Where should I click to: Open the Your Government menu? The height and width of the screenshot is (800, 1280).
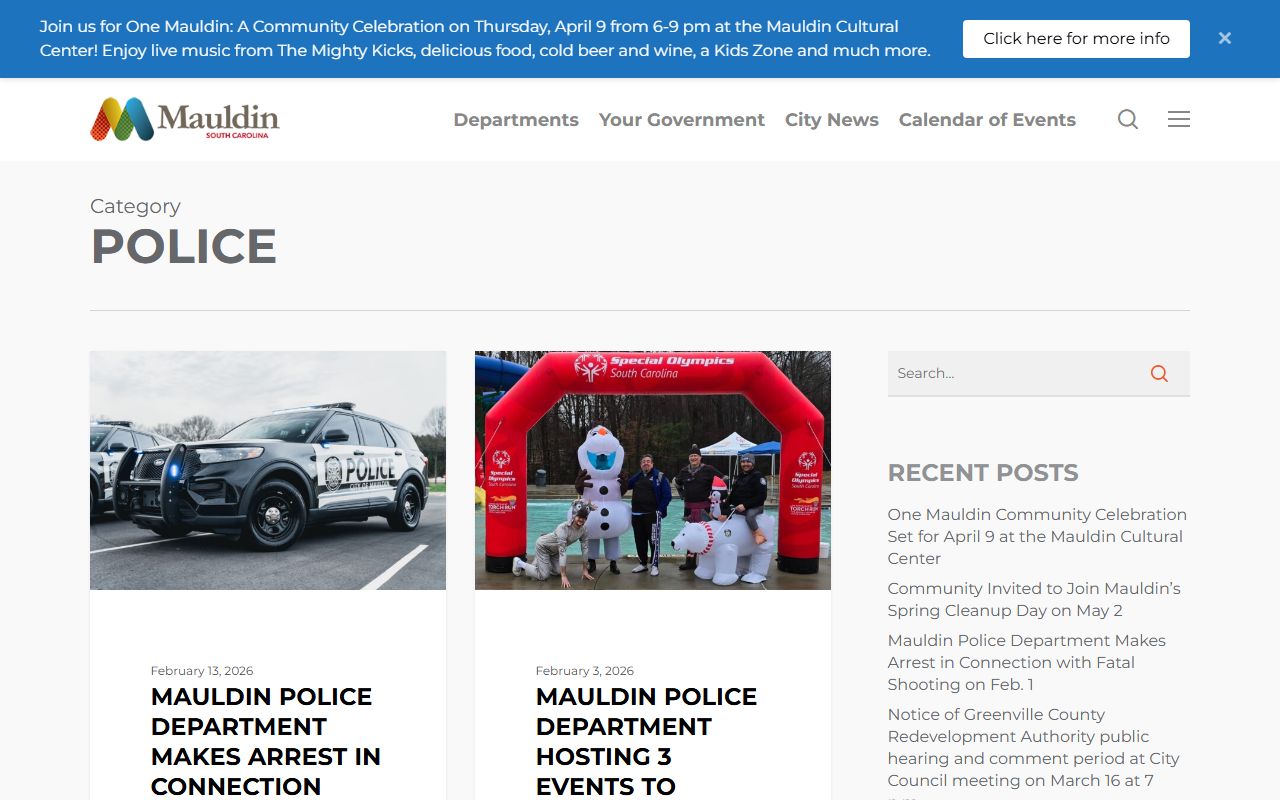682,120
